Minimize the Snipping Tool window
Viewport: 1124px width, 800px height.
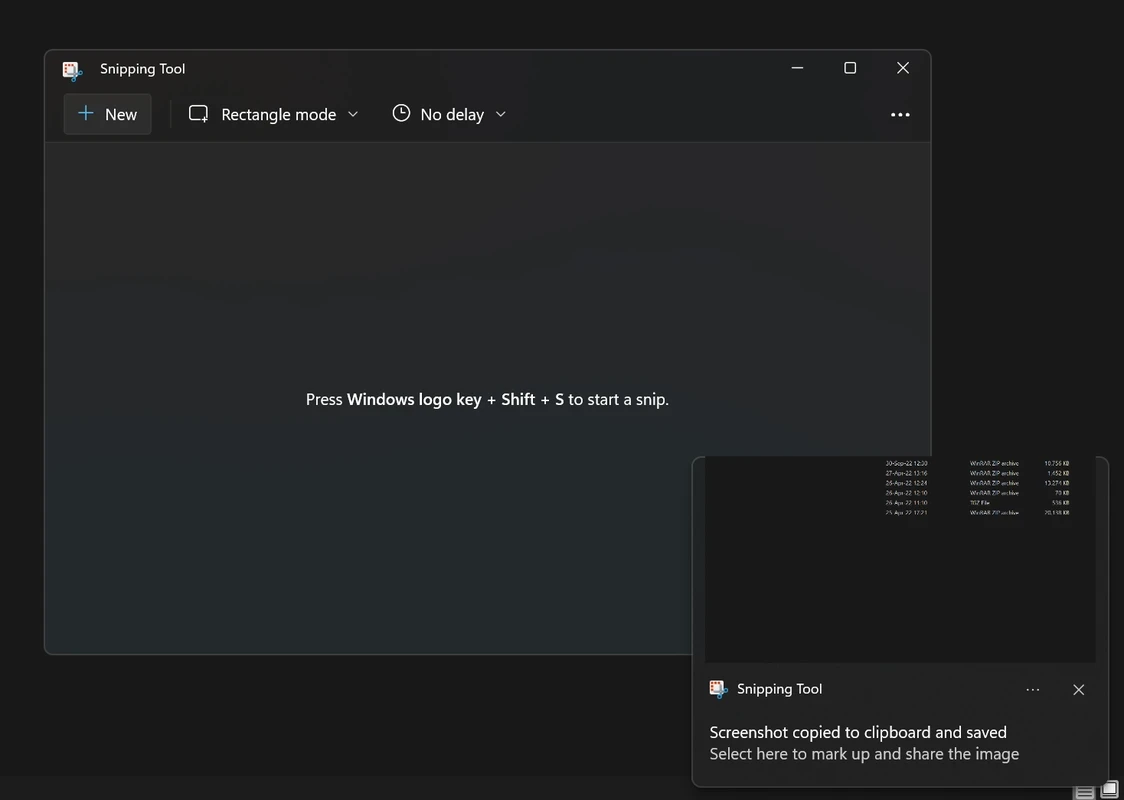(797, 68)
